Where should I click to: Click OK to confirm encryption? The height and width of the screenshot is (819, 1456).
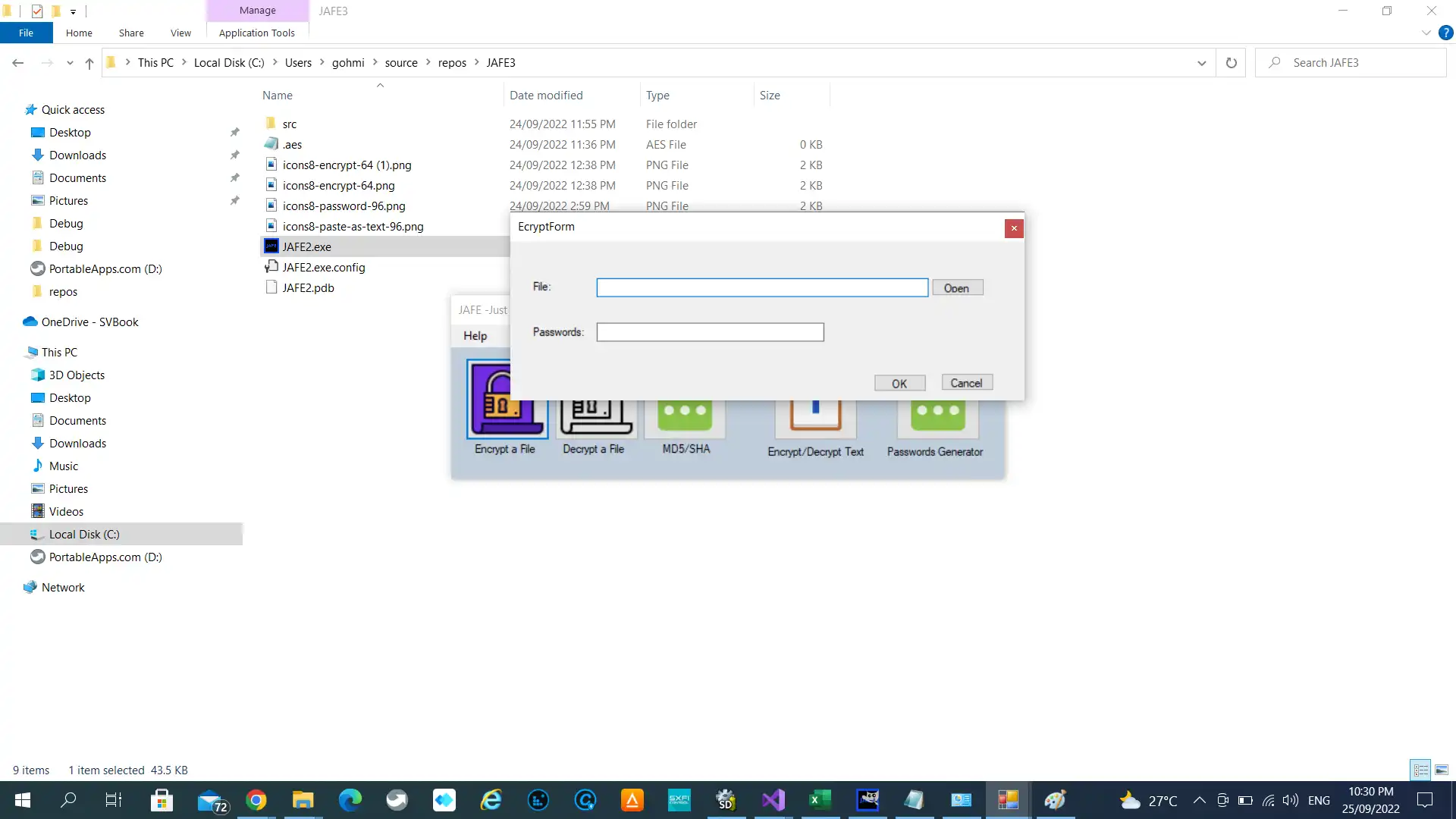click(x=899, y=383)
